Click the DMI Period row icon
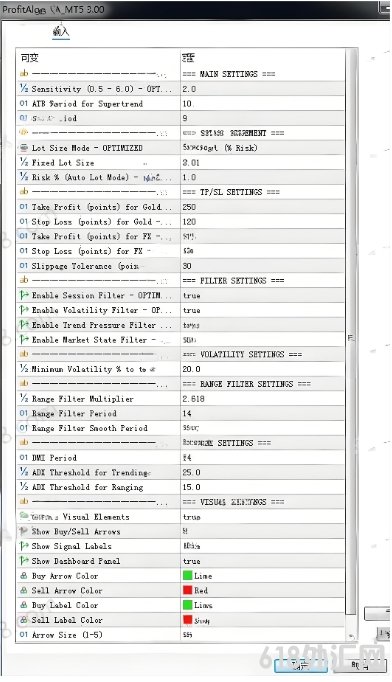The height and width of the screenshot is (682, 392). (x=24, y=458)
